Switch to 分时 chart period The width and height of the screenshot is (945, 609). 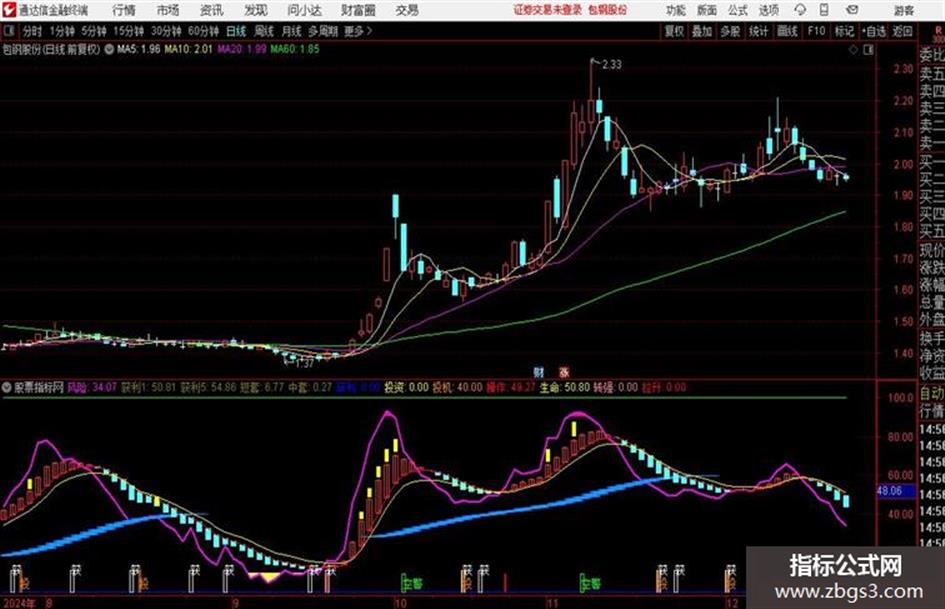click(x=33, y=31)
